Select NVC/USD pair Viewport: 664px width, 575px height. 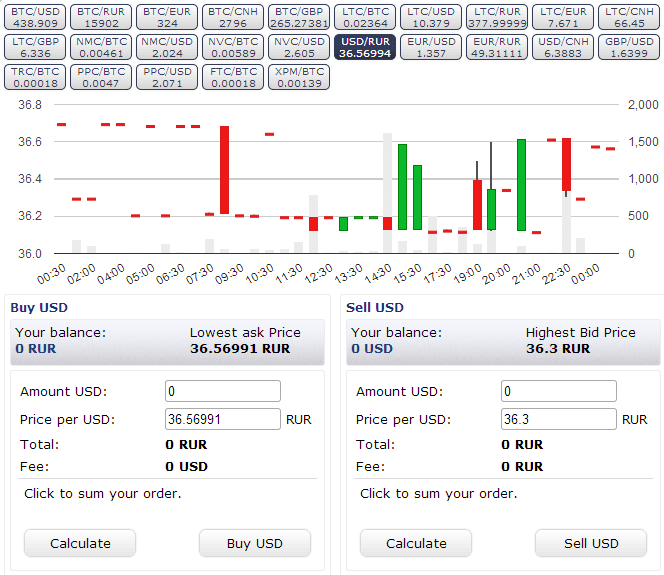click(x=299, y=47)
